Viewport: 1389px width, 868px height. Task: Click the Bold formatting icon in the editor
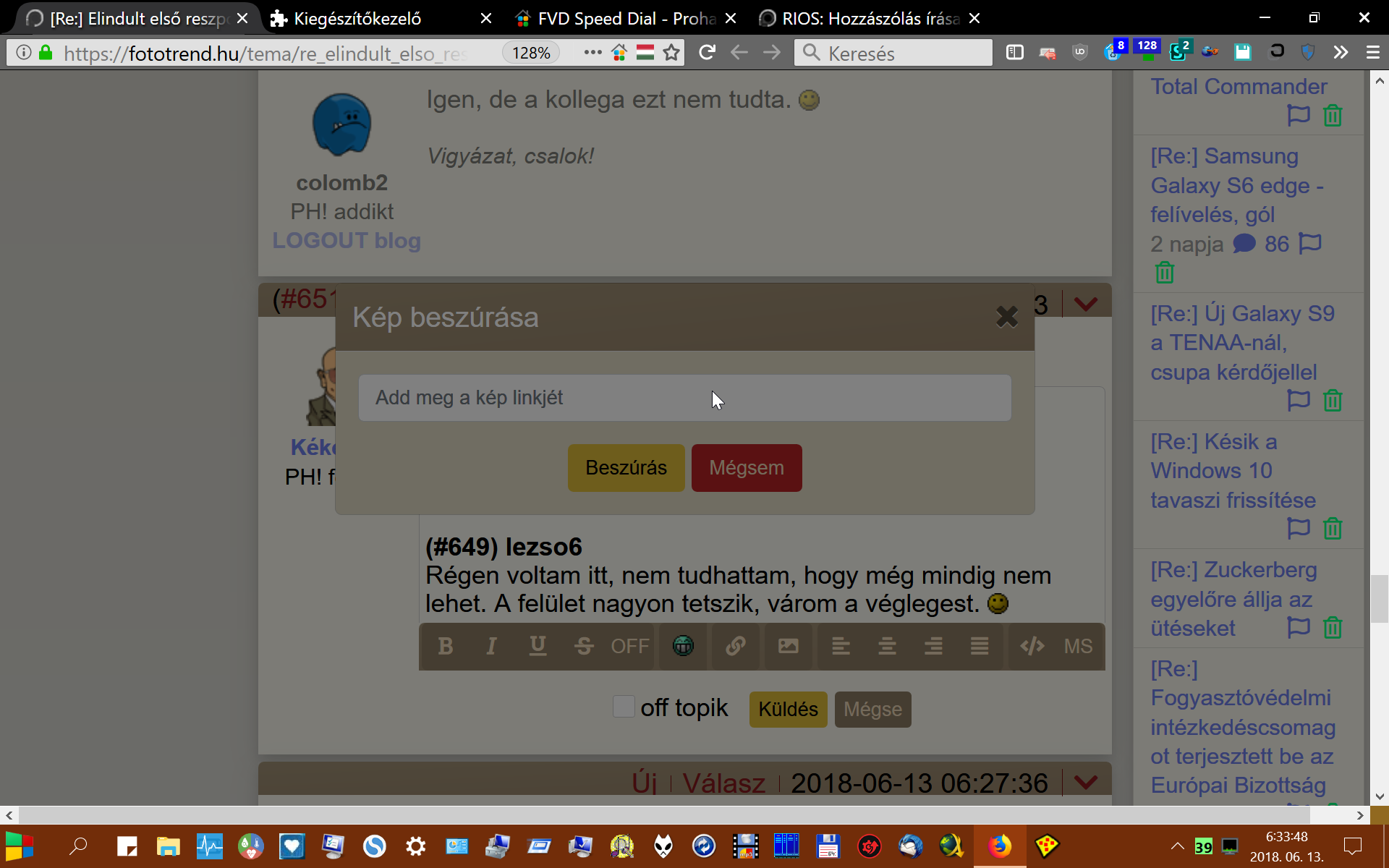[446, 646]
